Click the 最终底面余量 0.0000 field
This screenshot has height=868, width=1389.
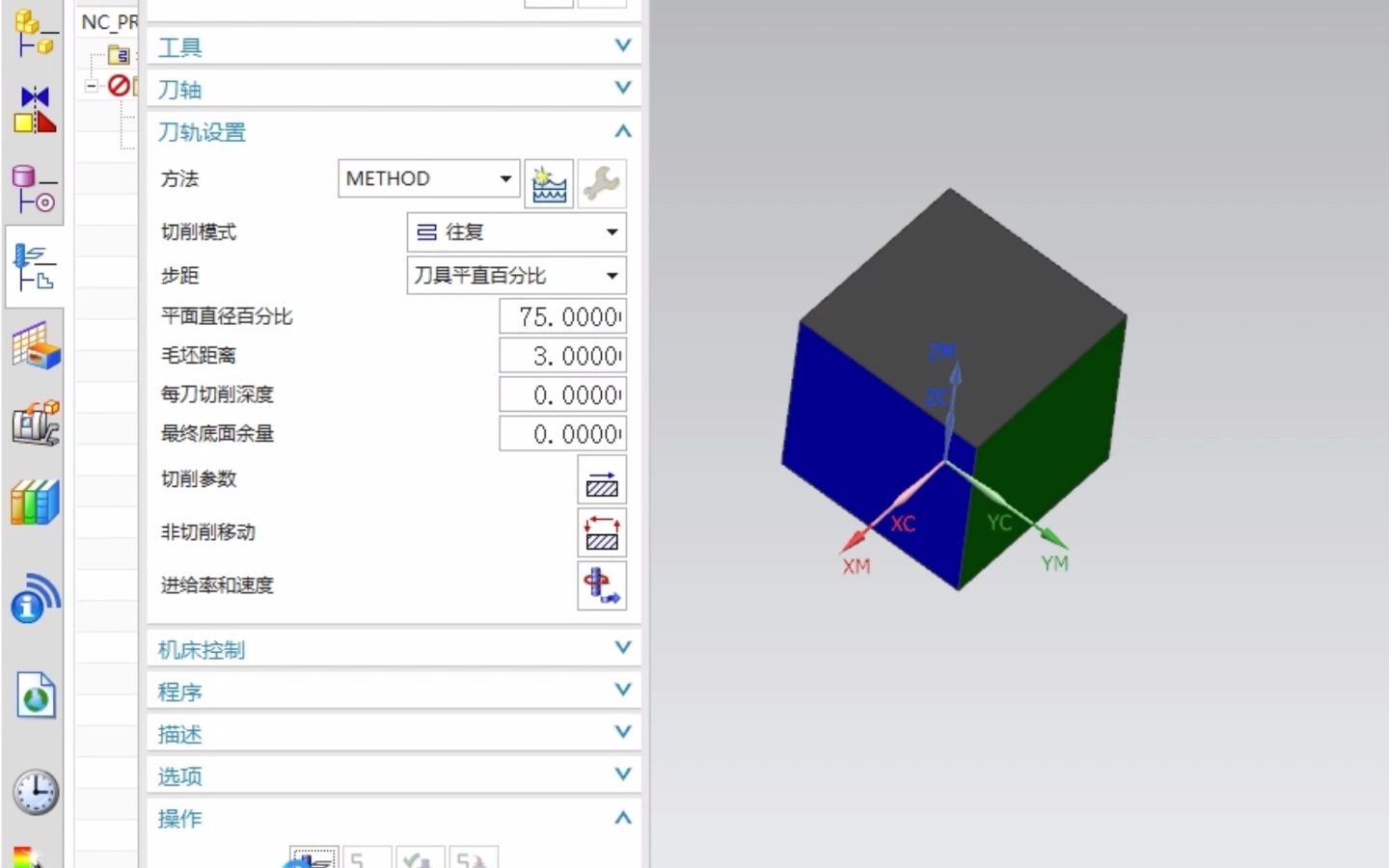562,434
